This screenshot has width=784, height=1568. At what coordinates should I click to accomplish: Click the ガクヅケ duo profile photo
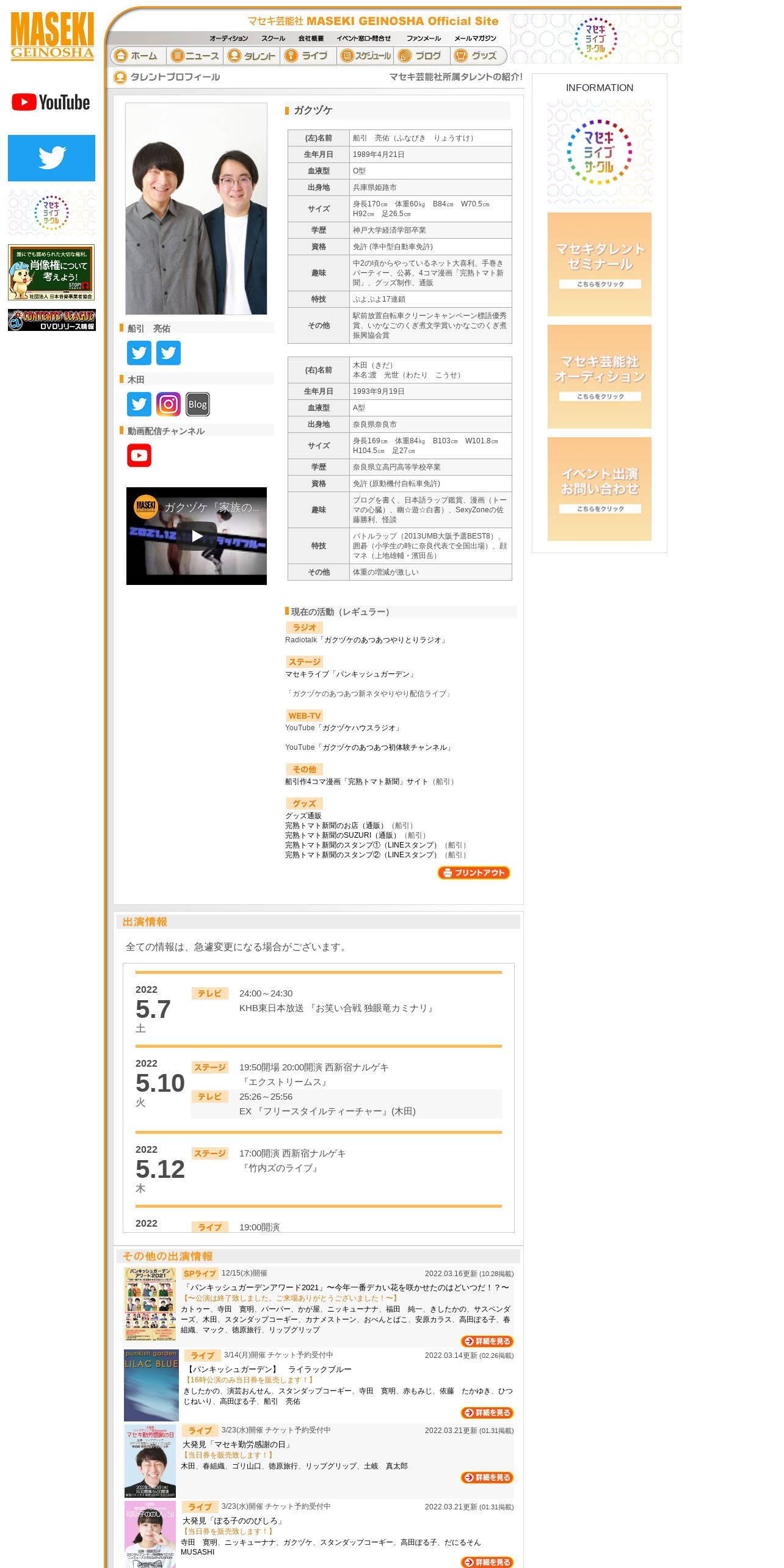pos(196,209)
